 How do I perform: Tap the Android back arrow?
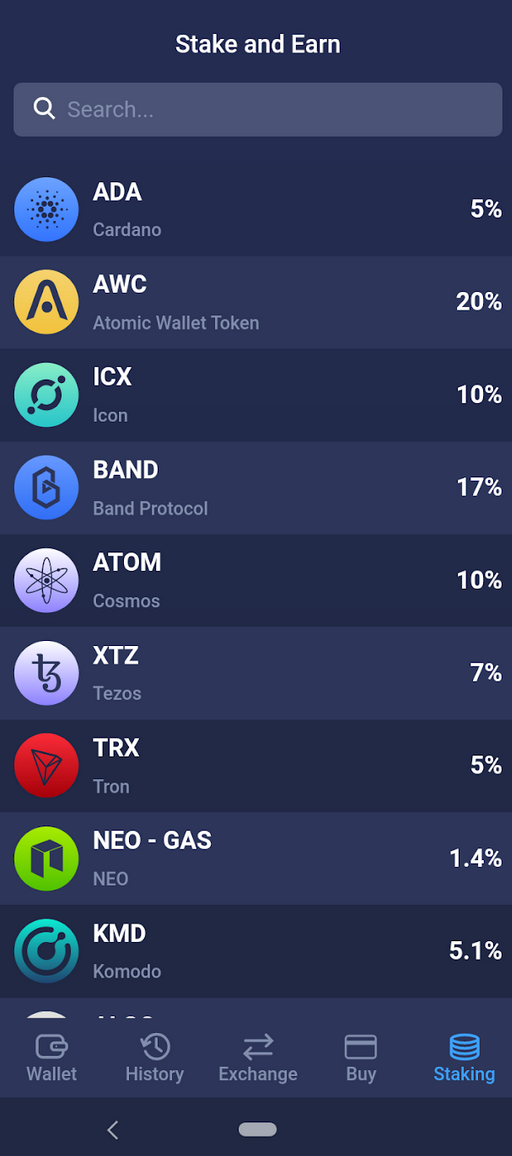(113, 1129)
